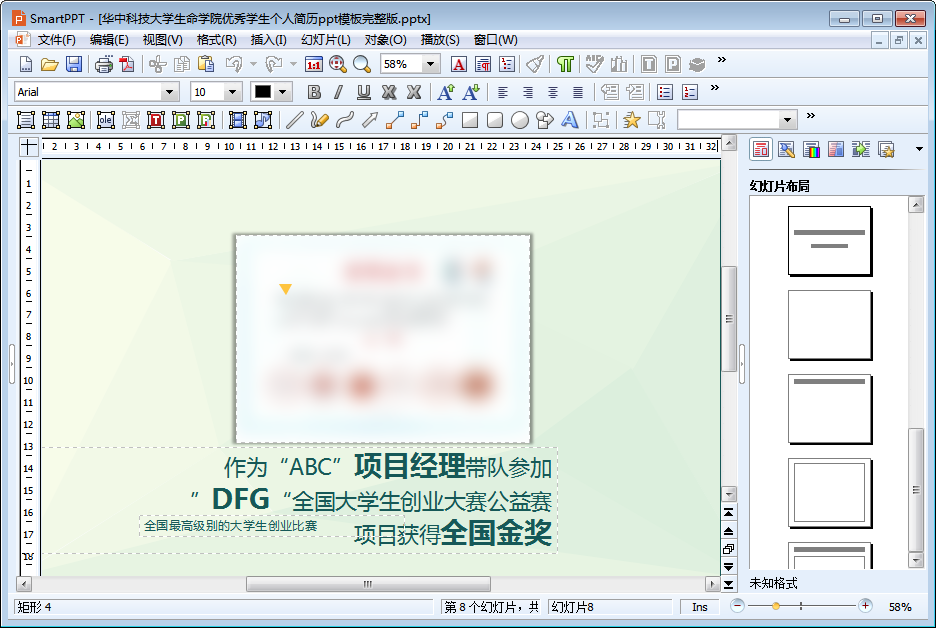Open the 幻灯片(L) menu
936x628 pixels.
tap(326, 40)
